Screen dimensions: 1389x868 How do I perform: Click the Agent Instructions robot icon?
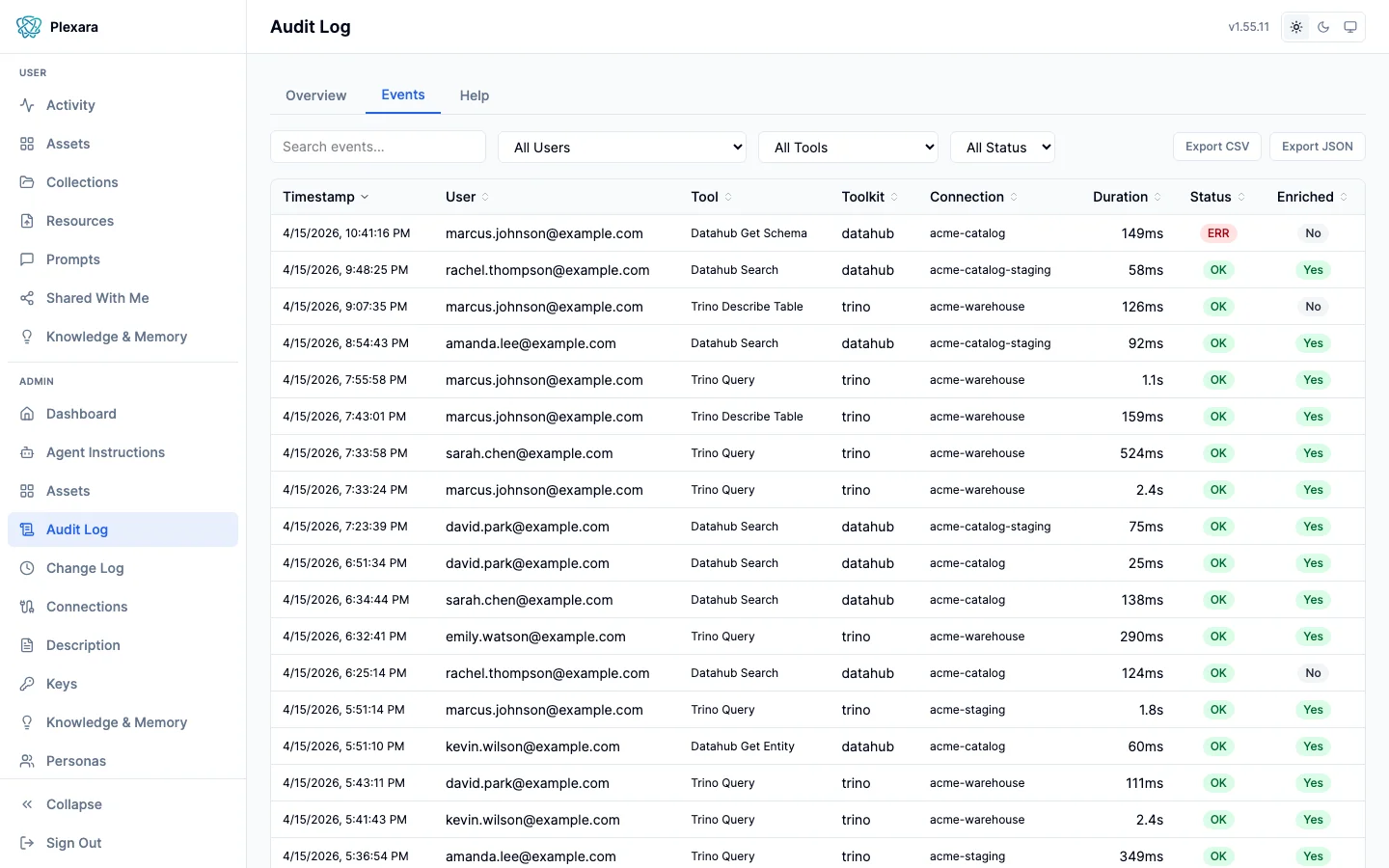[x=27, y=452]
